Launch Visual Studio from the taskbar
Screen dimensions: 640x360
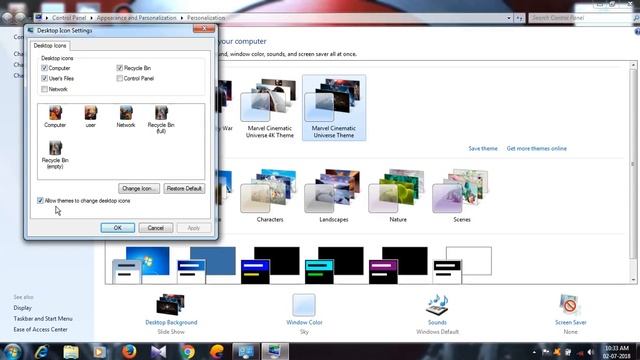[158, 351]
